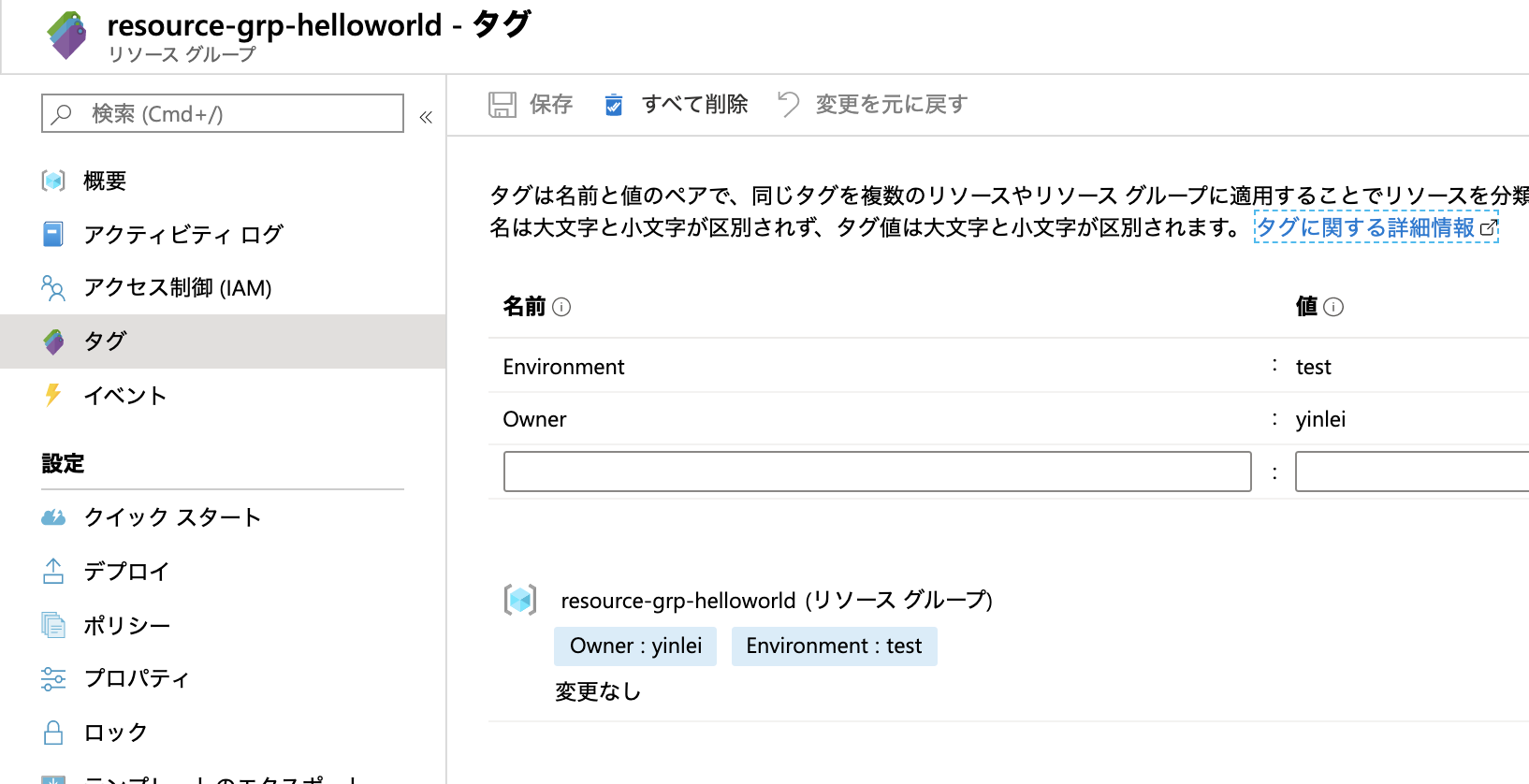This screenshot has width=1529, height=784.
Task: Open プロパティ menu item
Action: 137,679
